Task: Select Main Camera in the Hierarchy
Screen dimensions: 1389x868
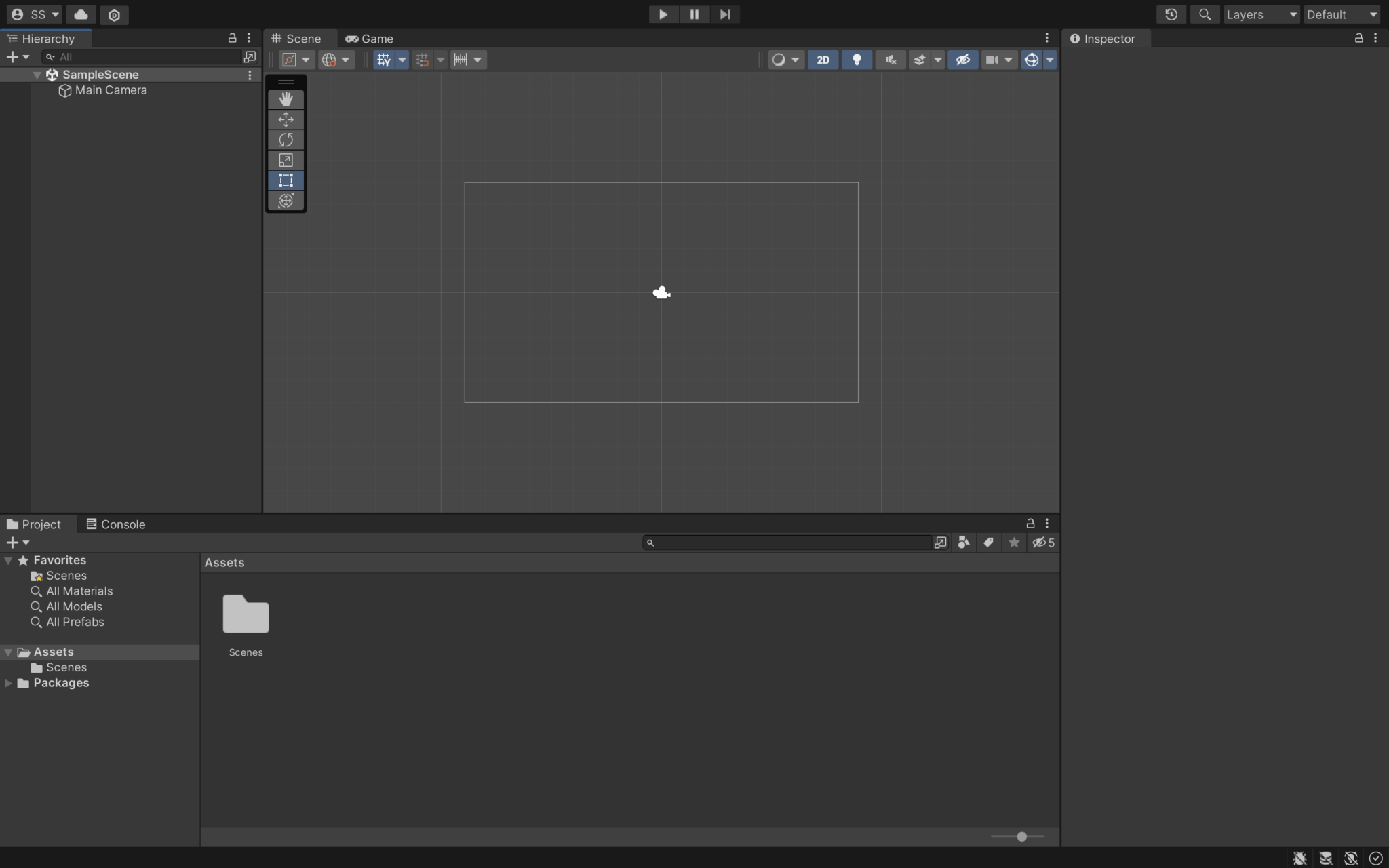Action: (111, 90)
